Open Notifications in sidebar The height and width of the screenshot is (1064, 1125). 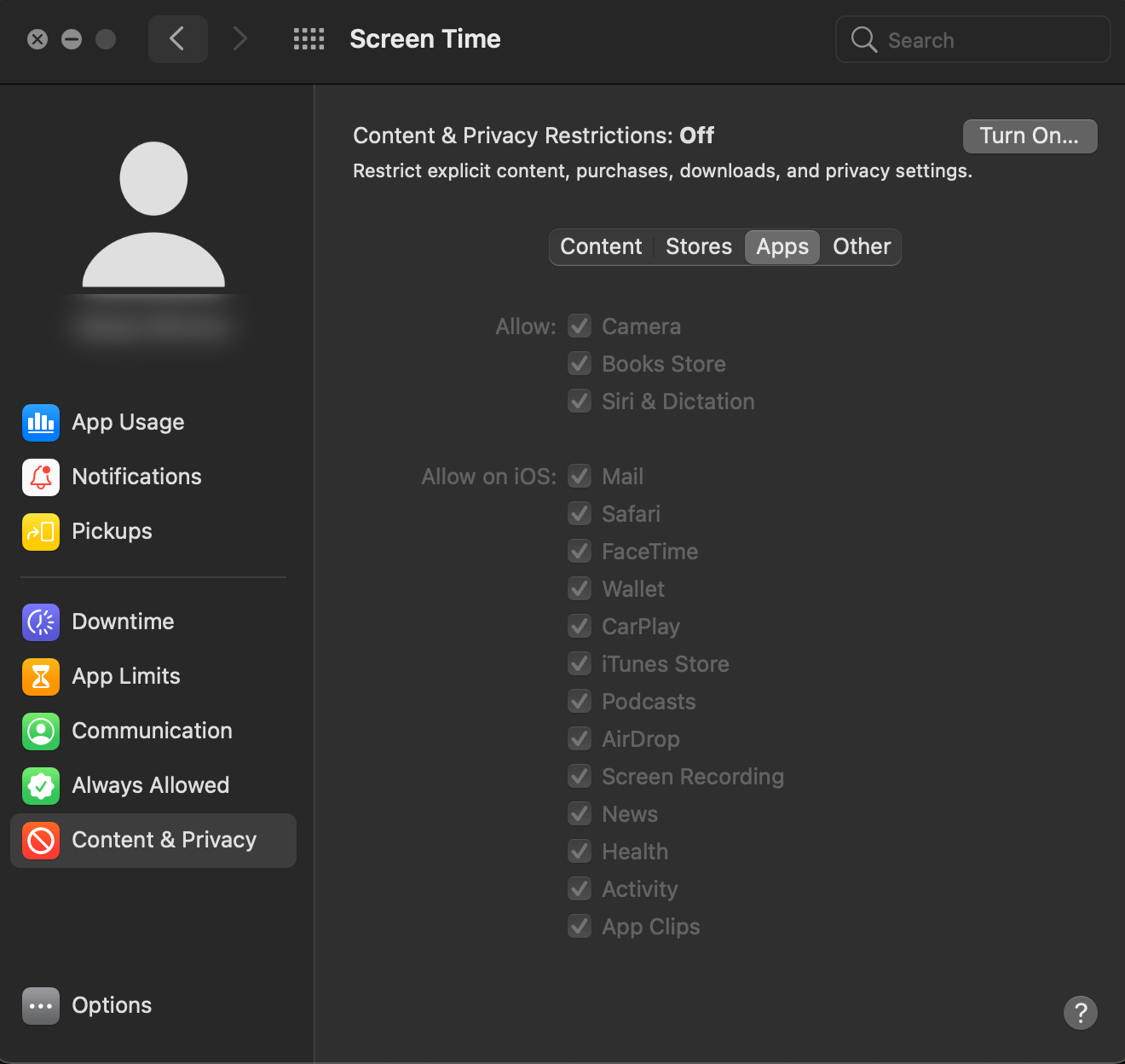pyautogui.click(x=153, y=477)
